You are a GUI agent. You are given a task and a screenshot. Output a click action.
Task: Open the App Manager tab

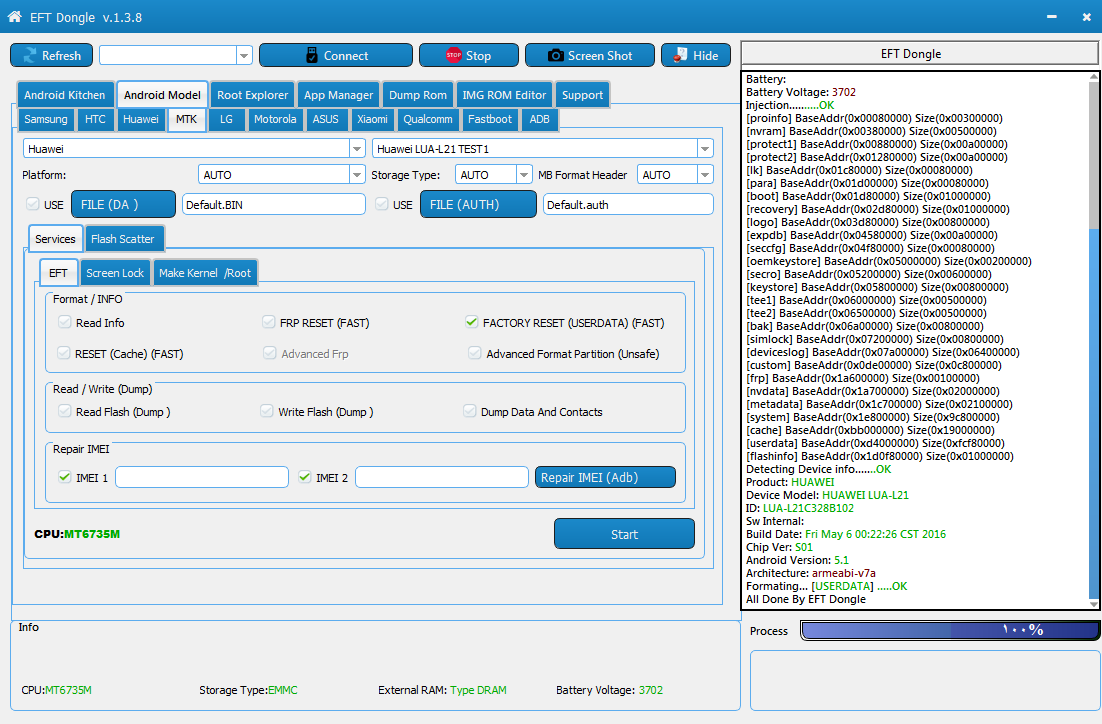[x=338, y=96]
